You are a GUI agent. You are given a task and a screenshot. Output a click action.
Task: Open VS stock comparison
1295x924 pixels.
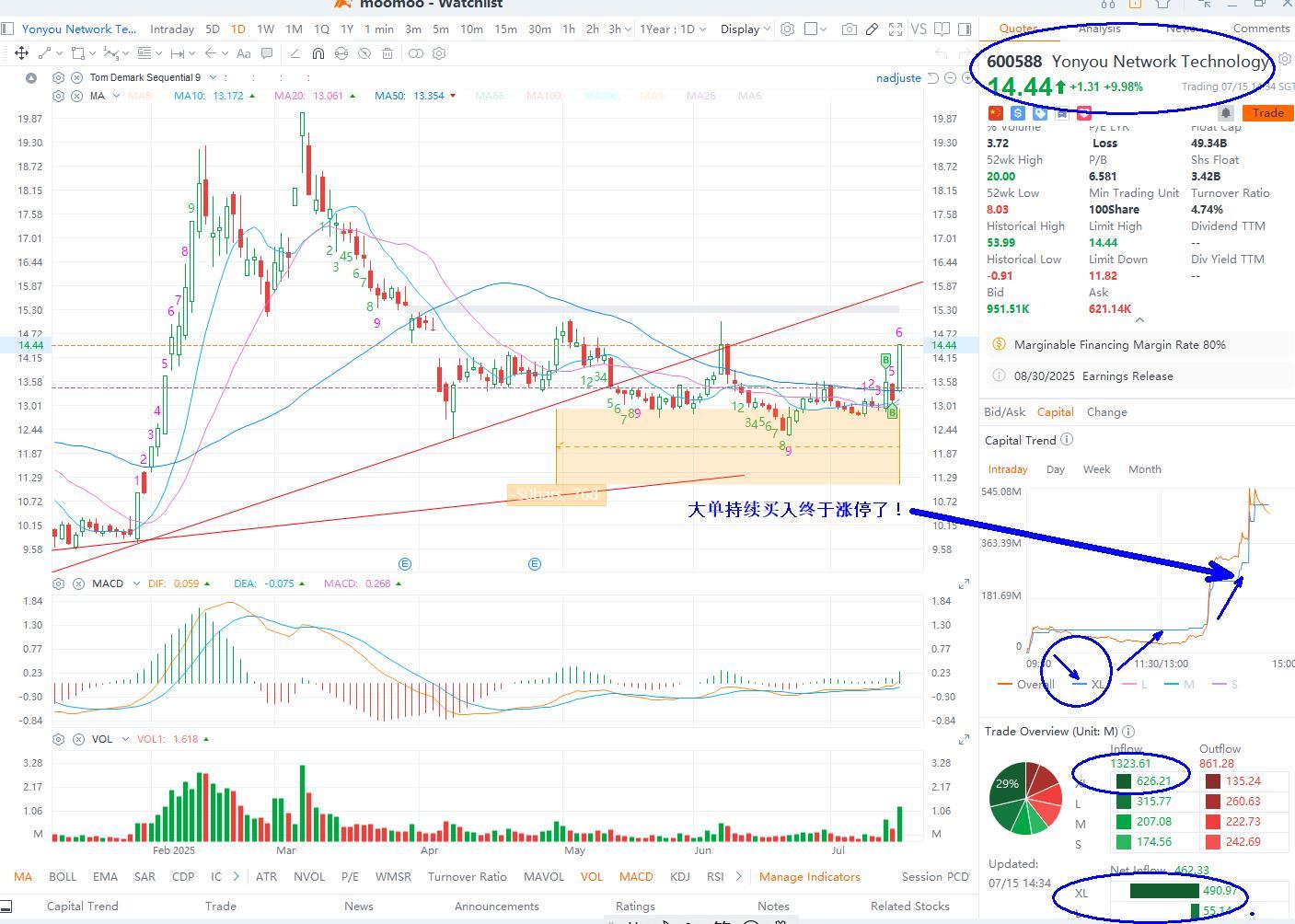(x=919, y=29)
